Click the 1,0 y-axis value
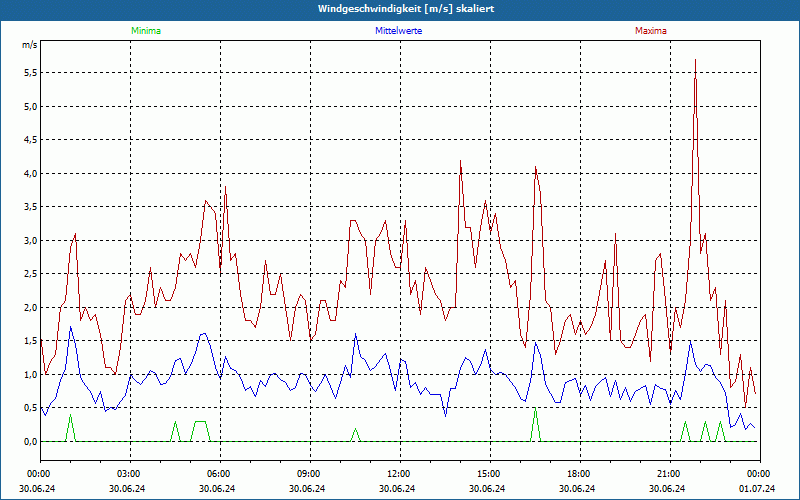This screenshot has width=800, height=500. click(x=31, y=374)
